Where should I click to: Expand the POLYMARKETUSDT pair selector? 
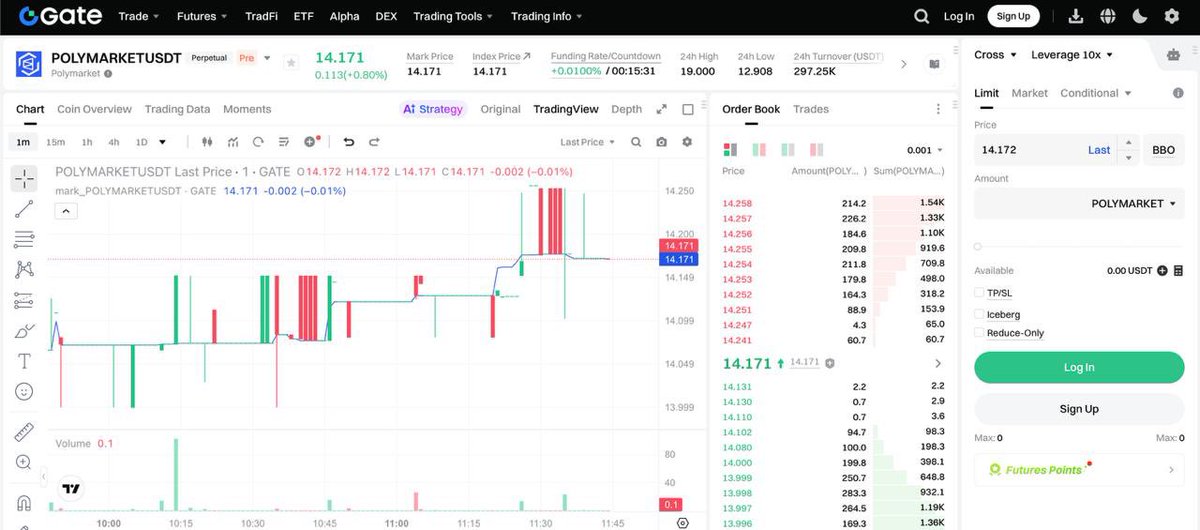click(267, 58)
